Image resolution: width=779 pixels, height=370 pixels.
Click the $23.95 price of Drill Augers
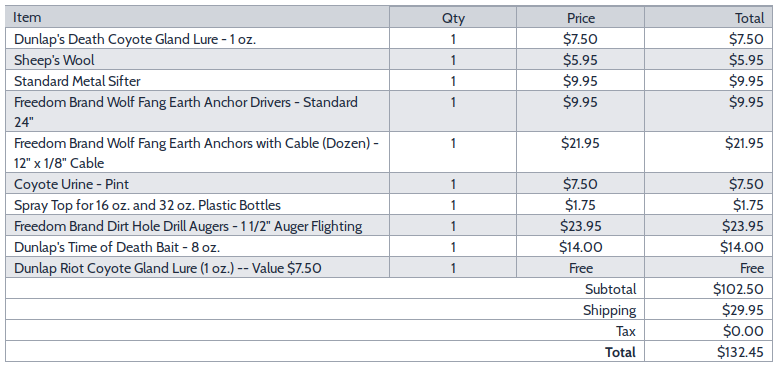581,226
